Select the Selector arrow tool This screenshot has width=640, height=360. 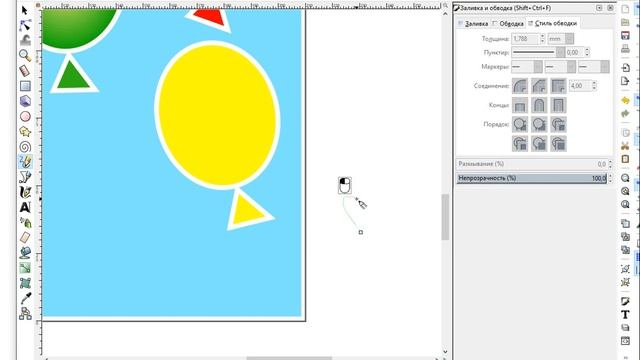point(24,10)
